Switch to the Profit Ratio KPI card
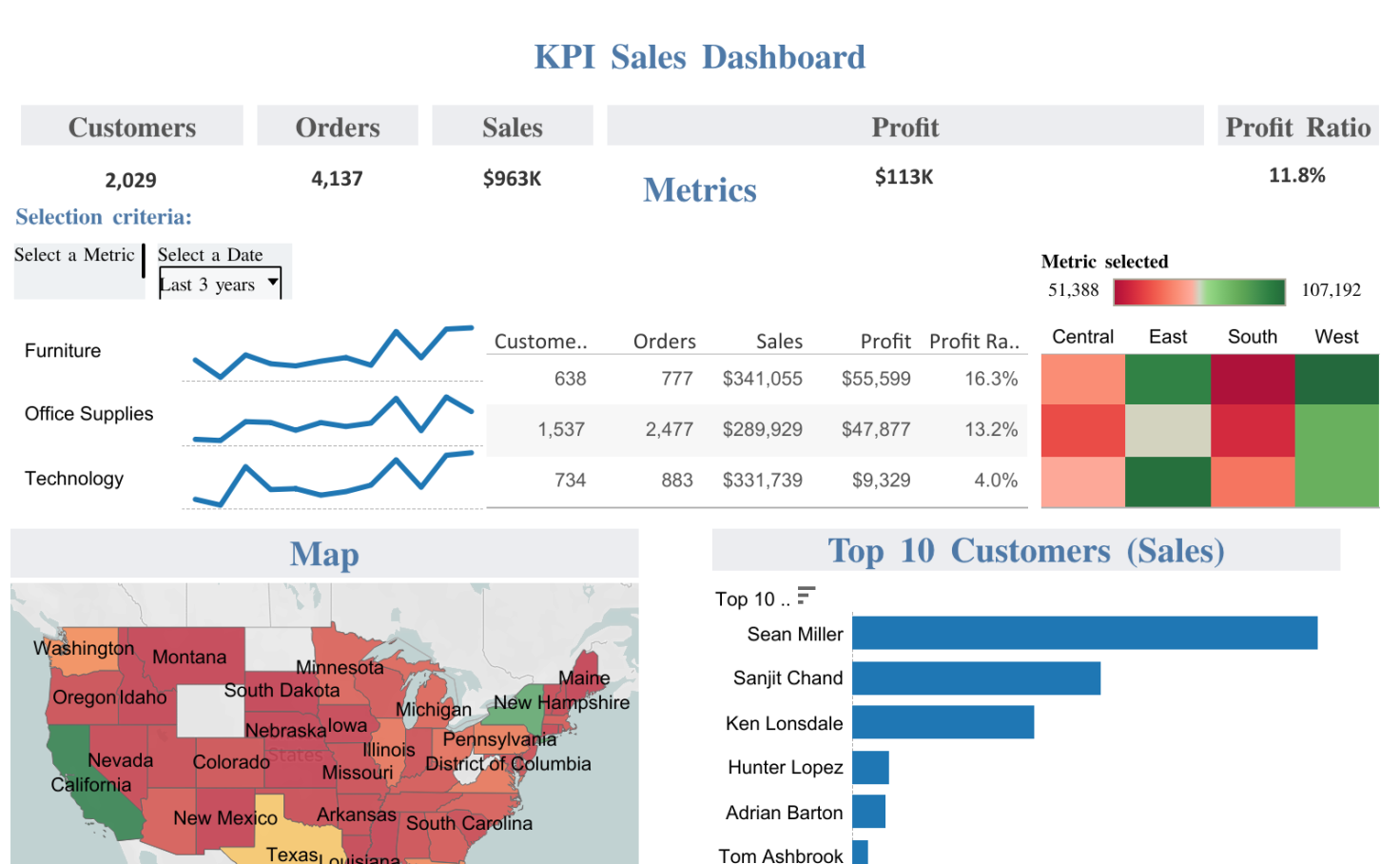The width and height of the screenshot is (1400, 864). click(1297, 126)
